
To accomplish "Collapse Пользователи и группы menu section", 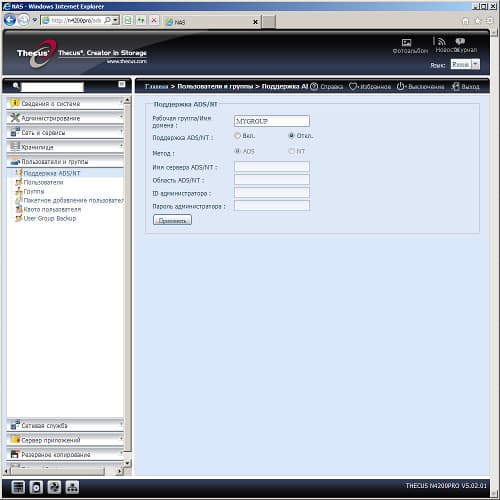I will pyautogui.click(x=65, y=162).
